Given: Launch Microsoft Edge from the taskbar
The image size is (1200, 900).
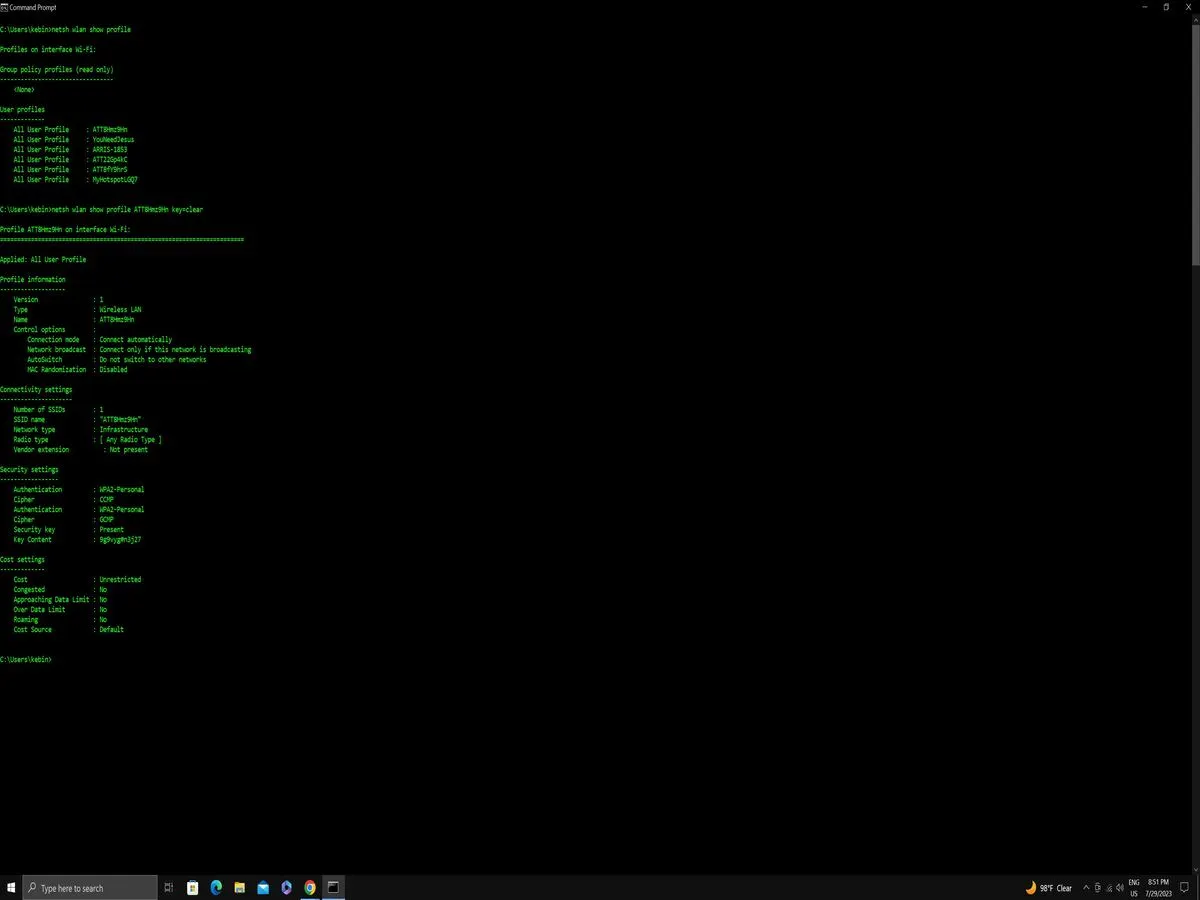Looking at the screenshot, I should click(x=216, y=887).
